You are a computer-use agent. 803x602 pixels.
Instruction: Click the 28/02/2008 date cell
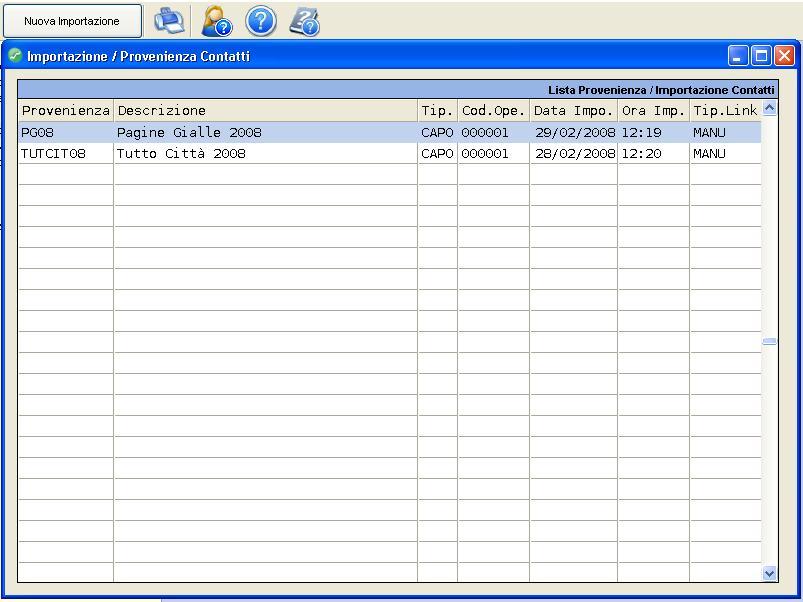[x=574, y=154]
